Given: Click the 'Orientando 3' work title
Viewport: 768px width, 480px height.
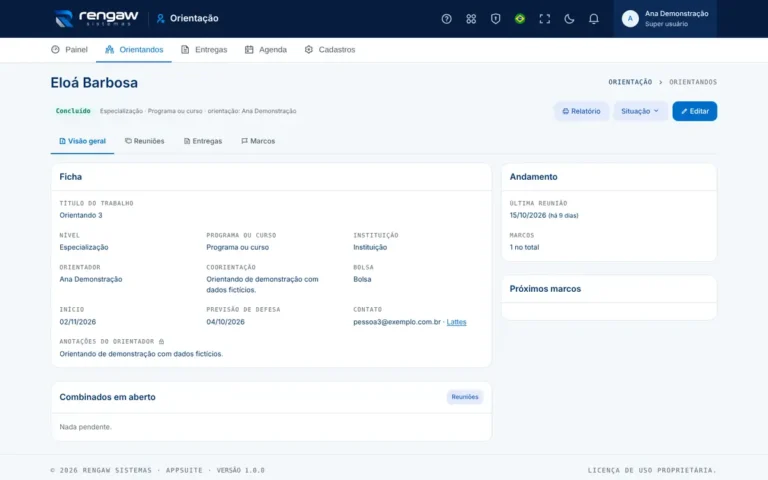Looking at the screenshot, I should [81, 215].
